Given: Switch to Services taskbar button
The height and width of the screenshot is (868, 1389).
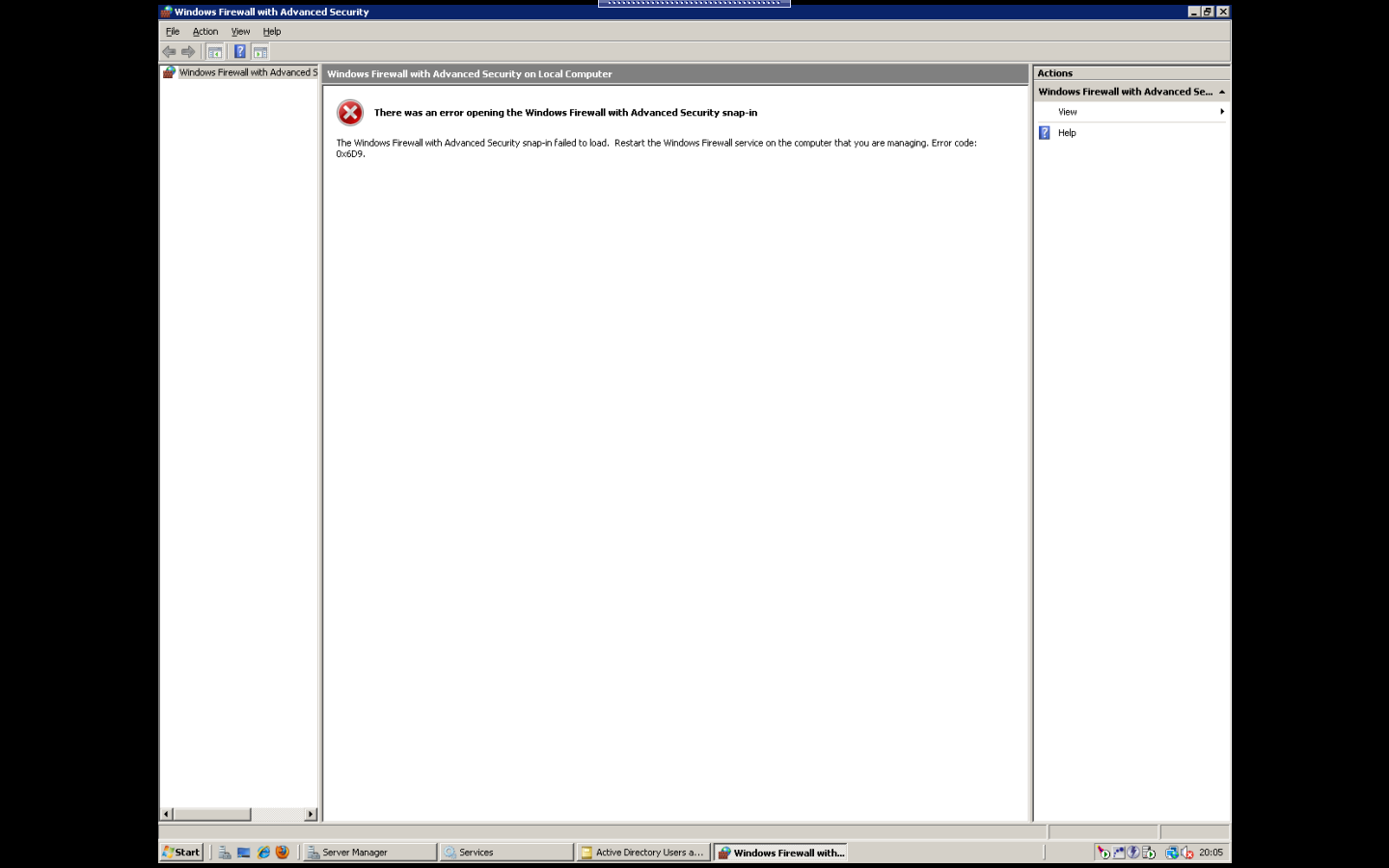Looking at the screenshot, I should coord(506,853).
